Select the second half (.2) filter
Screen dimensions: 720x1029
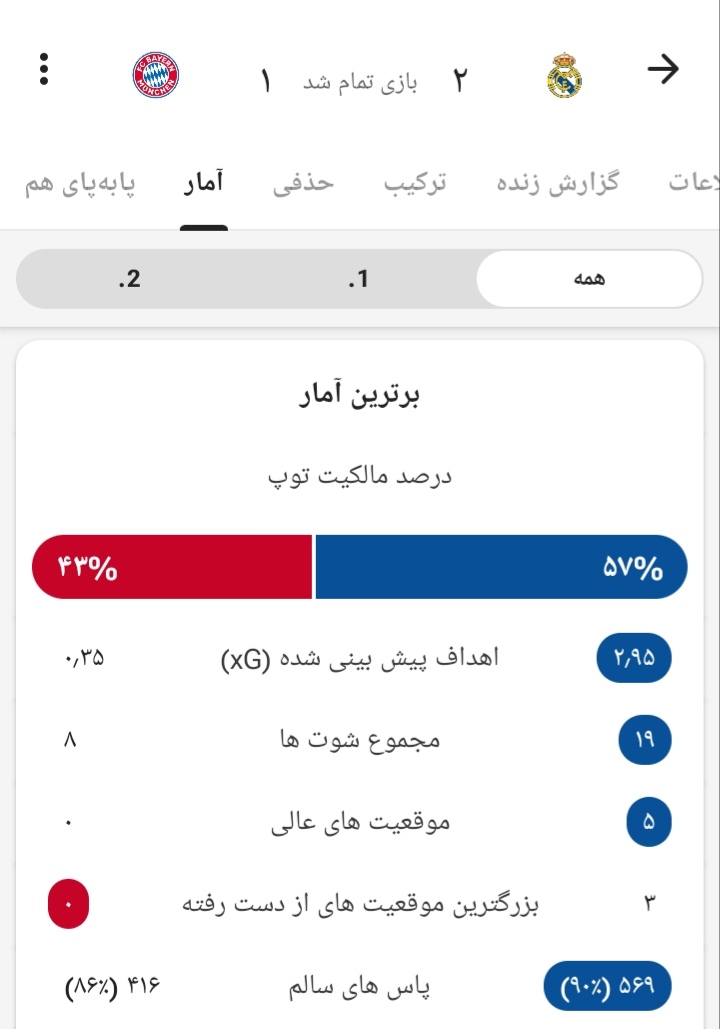coord(129,279)
